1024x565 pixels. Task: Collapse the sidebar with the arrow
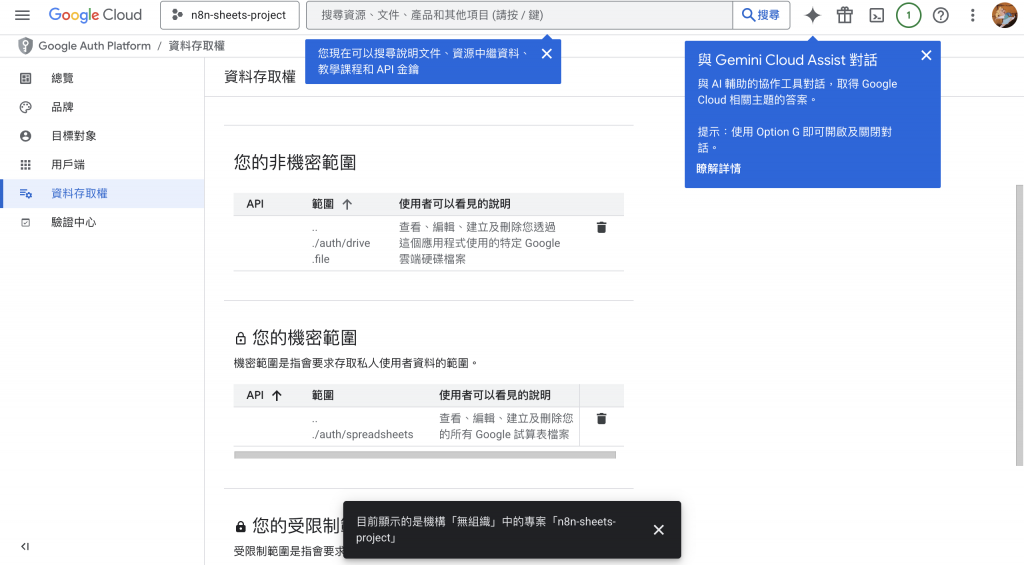pos(25,547)
